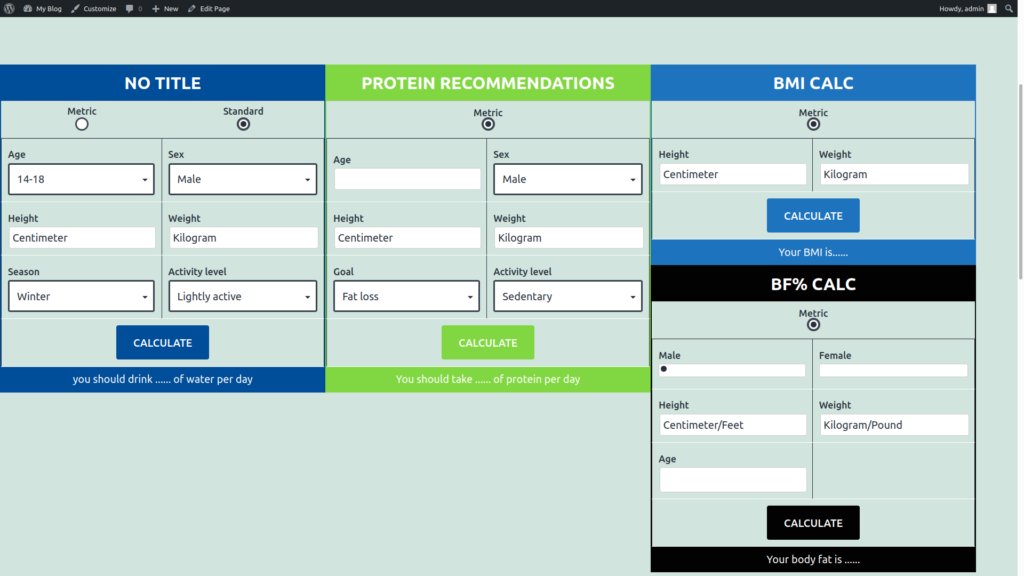Screen dimensions: 1024x576
Task: Click 'you should drink' water result text
Action: pos(163,379)
